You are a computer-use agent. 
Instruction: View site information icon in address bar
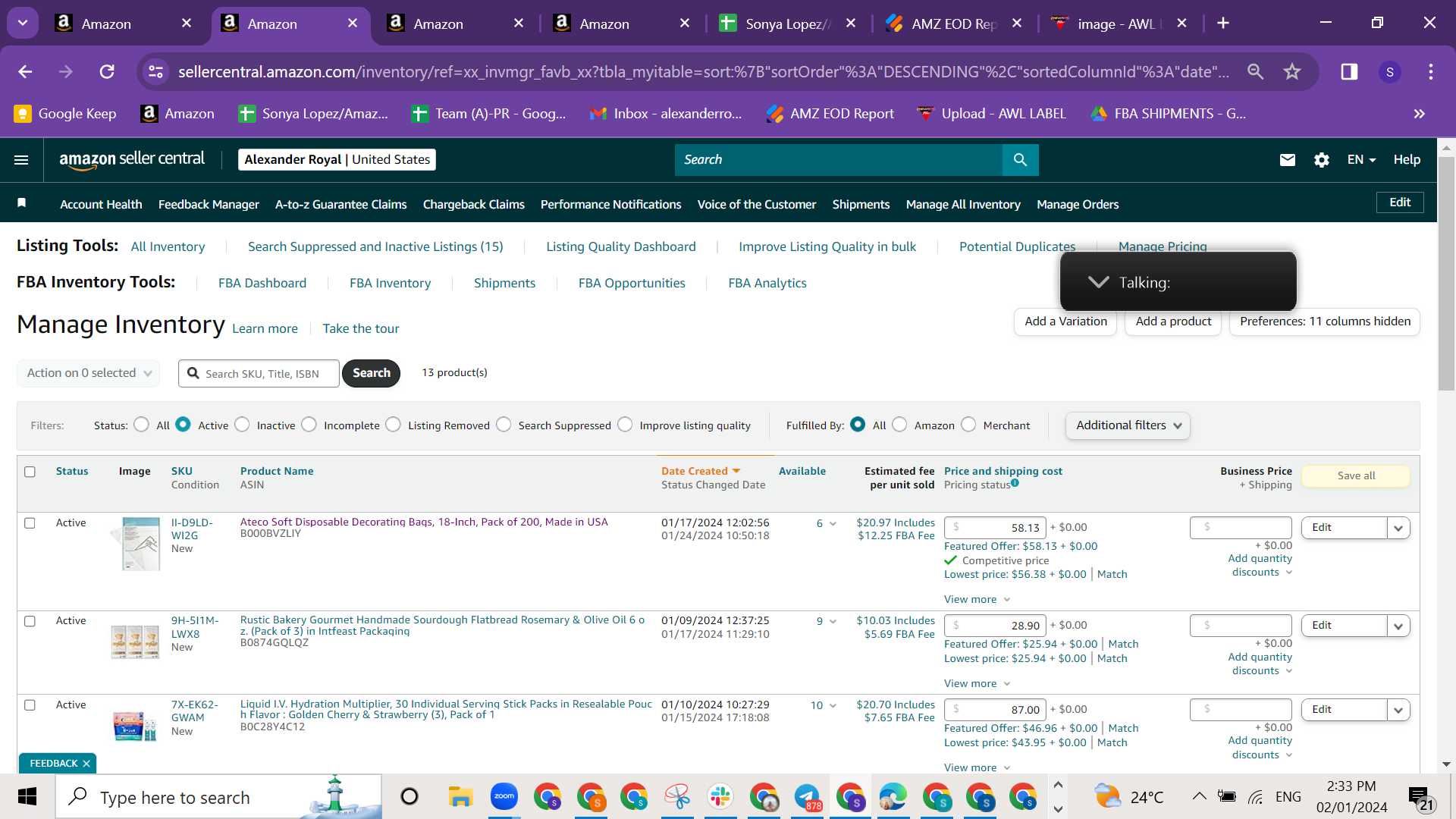[x=155, y=72]
